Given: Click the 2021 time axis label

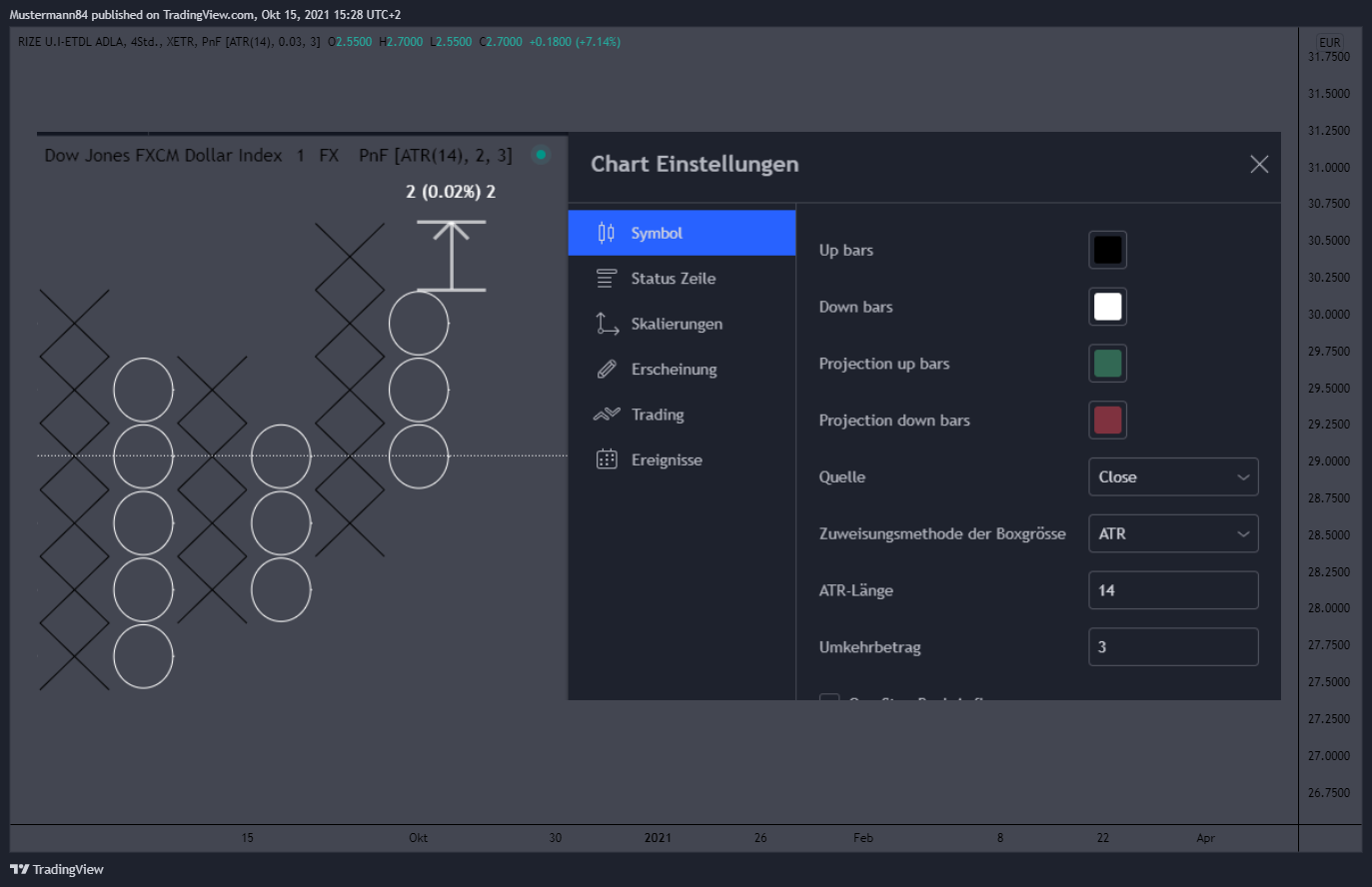Looking at the screenshot, I should (x=658, y=838).
